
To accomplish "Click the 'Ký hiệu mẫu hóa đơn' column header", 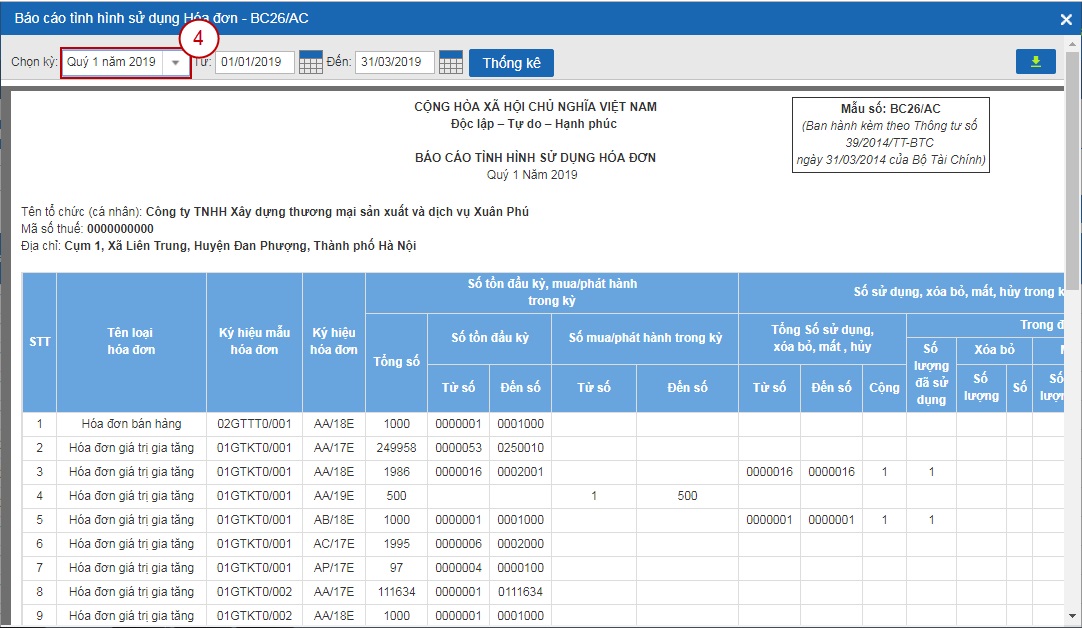I will click(254, 341).
